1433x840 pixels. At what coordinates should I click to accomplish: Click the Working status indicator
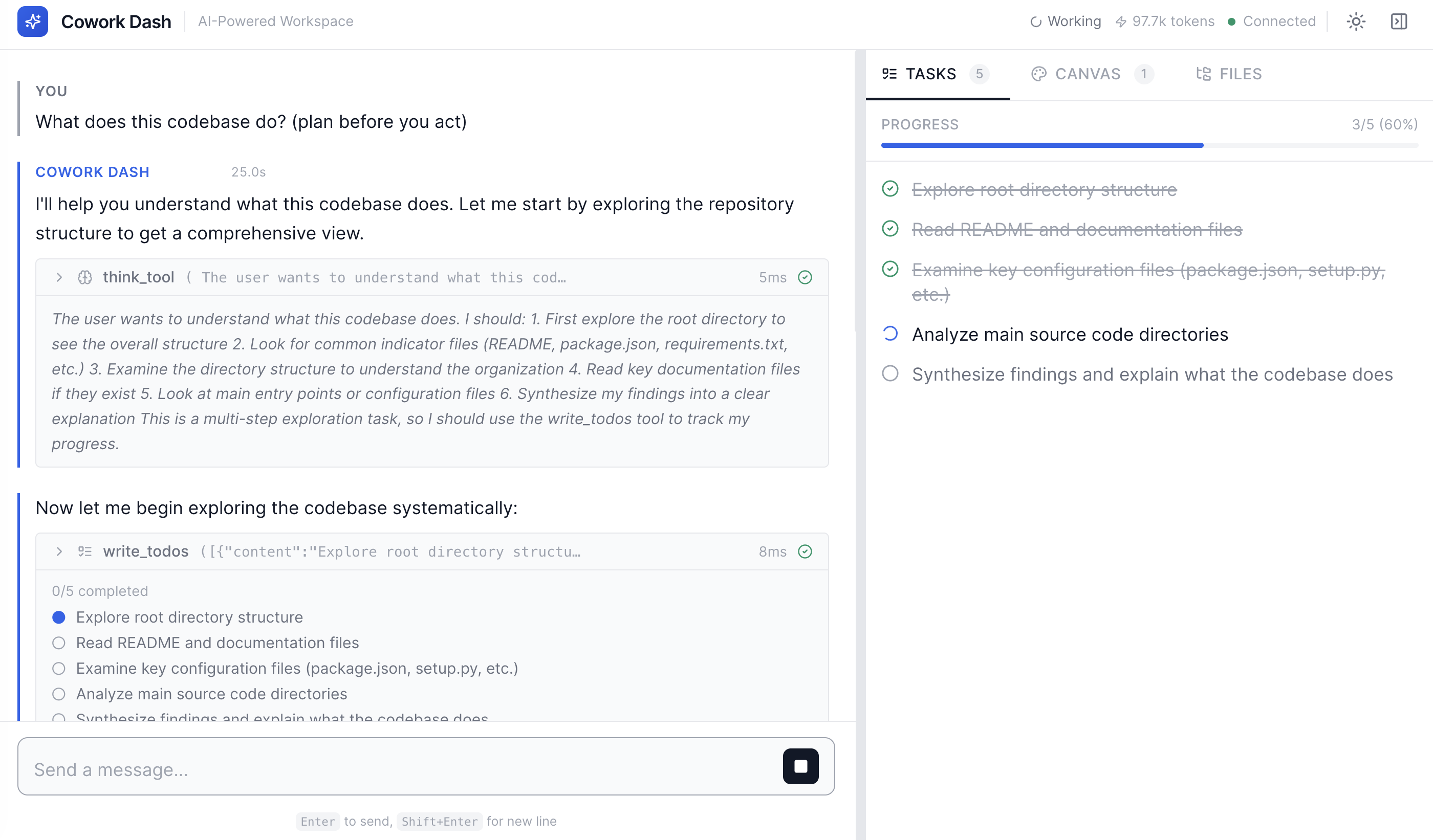tap(1066, 21)
